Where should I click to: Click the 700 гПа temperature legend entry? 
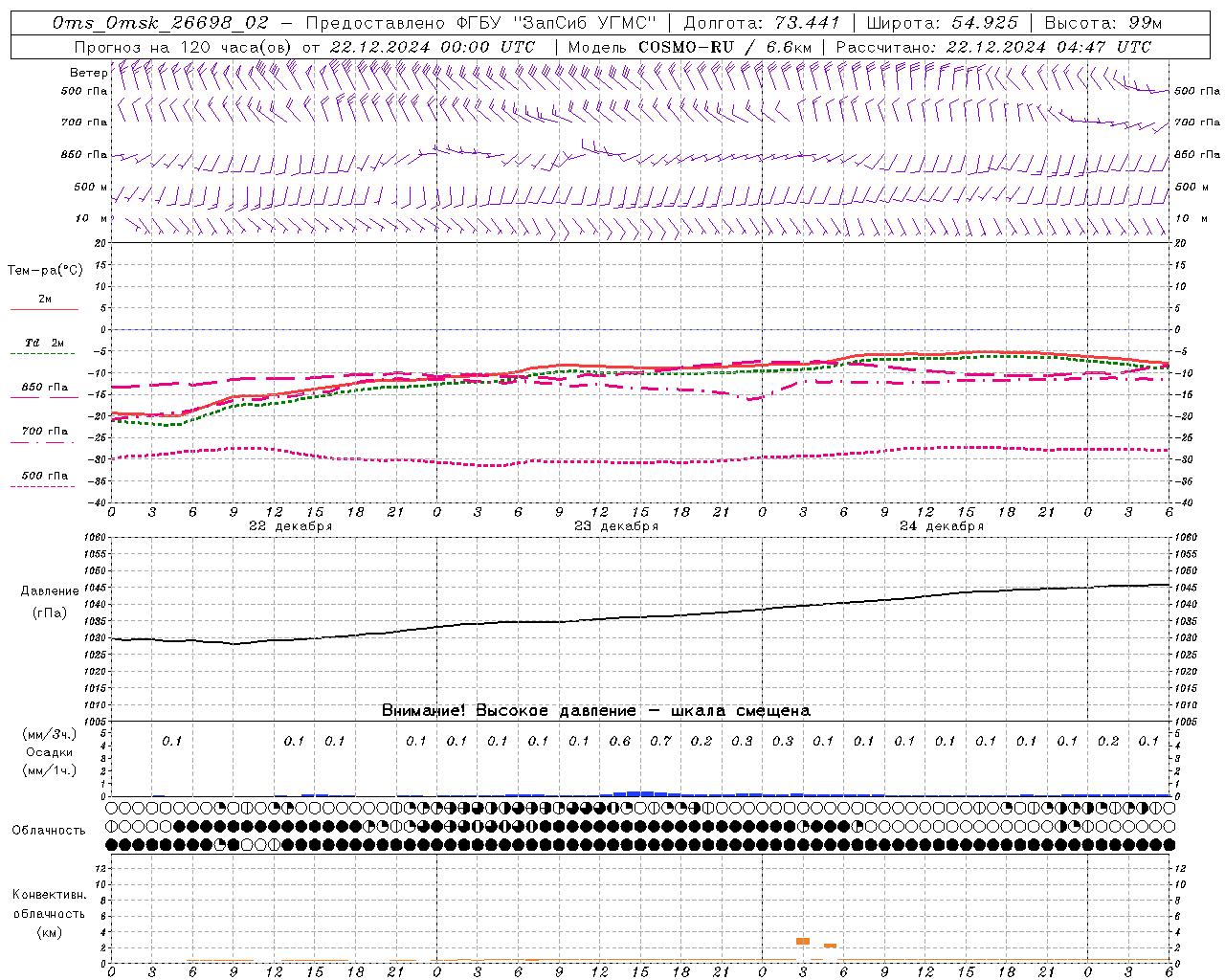coord(44,432)
